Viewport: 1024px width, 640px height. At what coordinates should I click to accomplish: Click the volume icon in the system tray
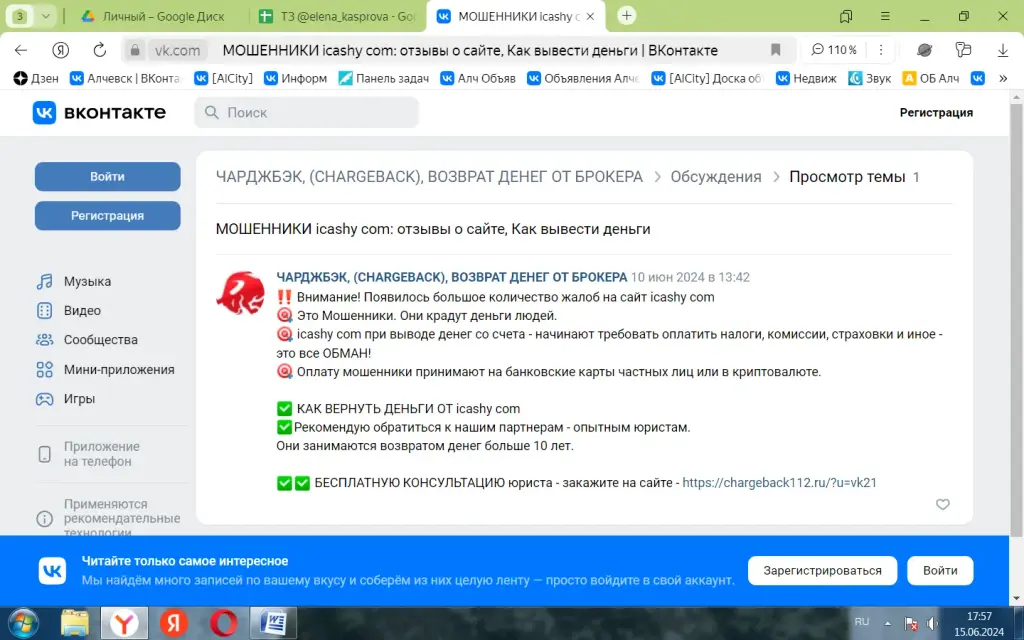[x=932, y=623]
